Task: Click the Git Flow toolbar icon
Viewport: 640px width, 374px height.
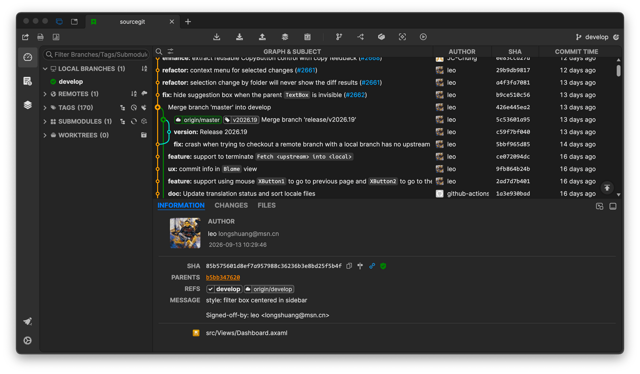Action: [360, 37]
